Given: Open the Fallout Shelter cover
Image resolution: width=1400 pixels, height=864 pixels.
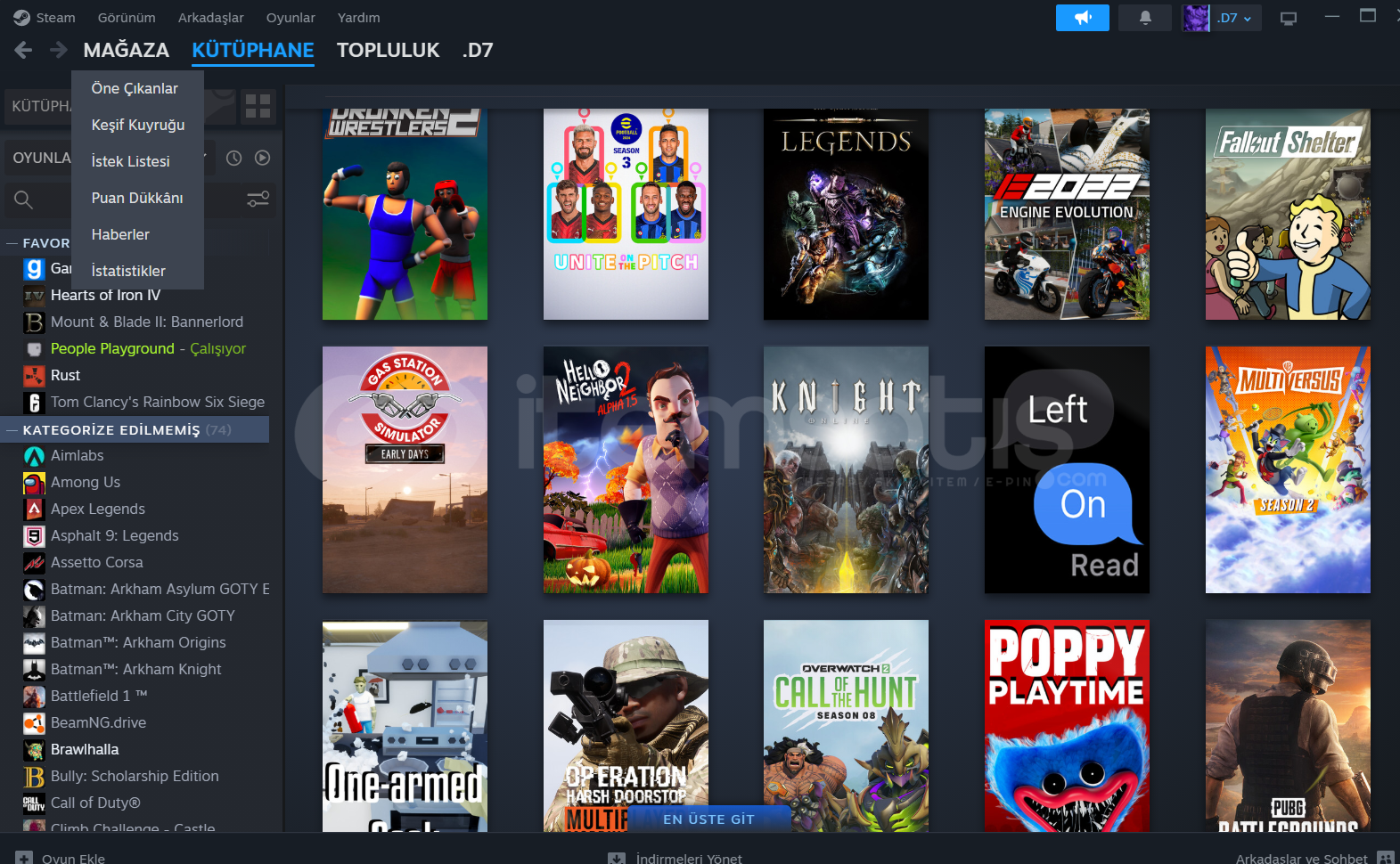Looking at the screenshot, I should pos(1288,214).
